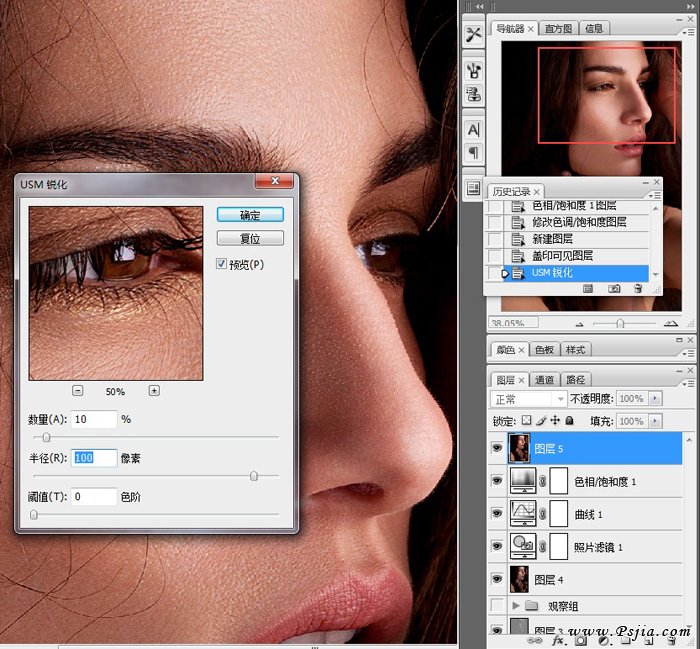Switch to the 通道 channels tab
Viewport: 700px width, 649px height.
[544, 380]
